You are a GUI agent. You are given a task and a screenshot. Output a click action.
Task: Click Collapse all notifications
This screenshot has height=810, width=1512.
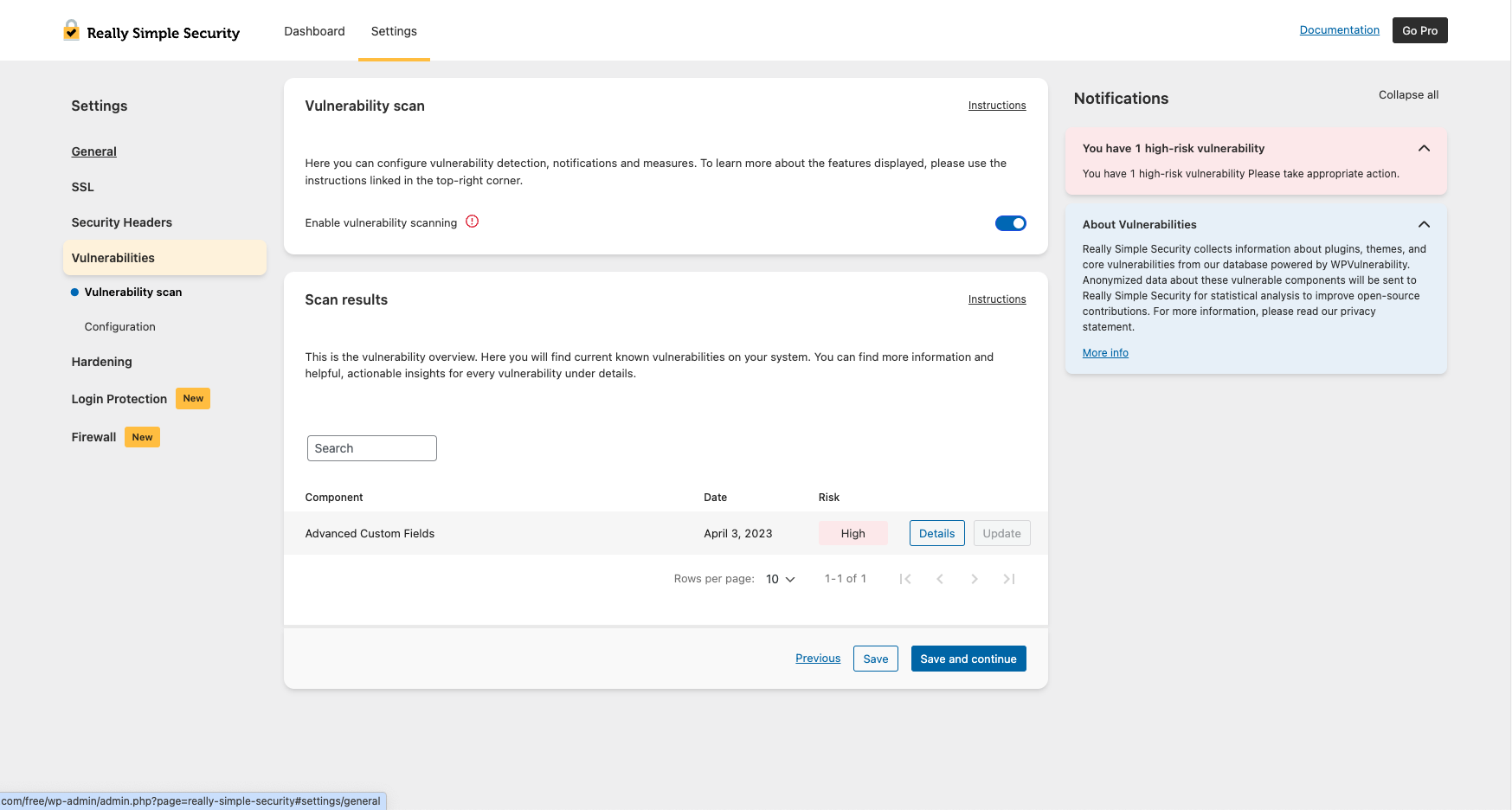tap(1408, 95)
